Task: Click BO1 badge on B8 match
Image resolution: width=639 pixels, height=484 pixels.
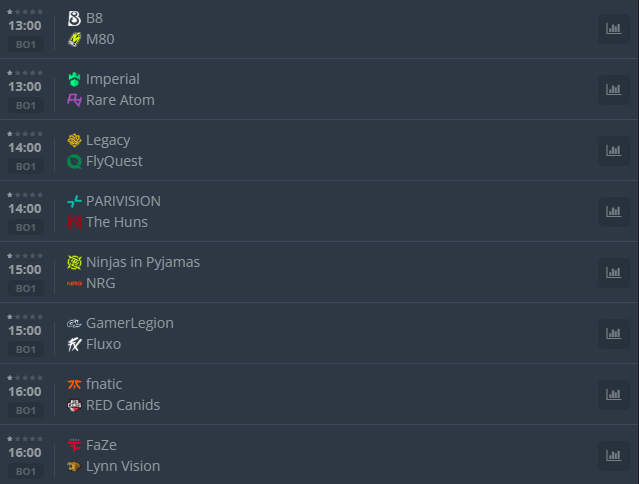Action: (26, 44)
